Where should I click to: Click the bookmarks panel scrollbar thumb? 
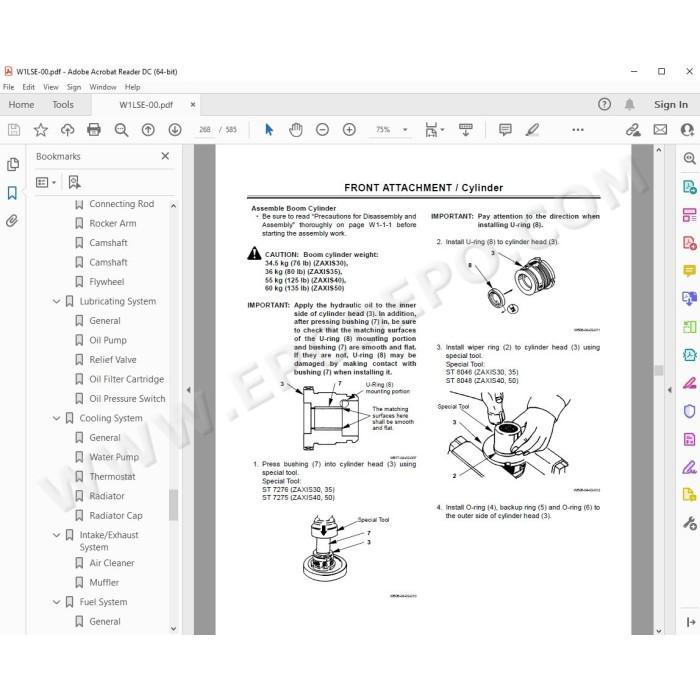coord(173,505)
